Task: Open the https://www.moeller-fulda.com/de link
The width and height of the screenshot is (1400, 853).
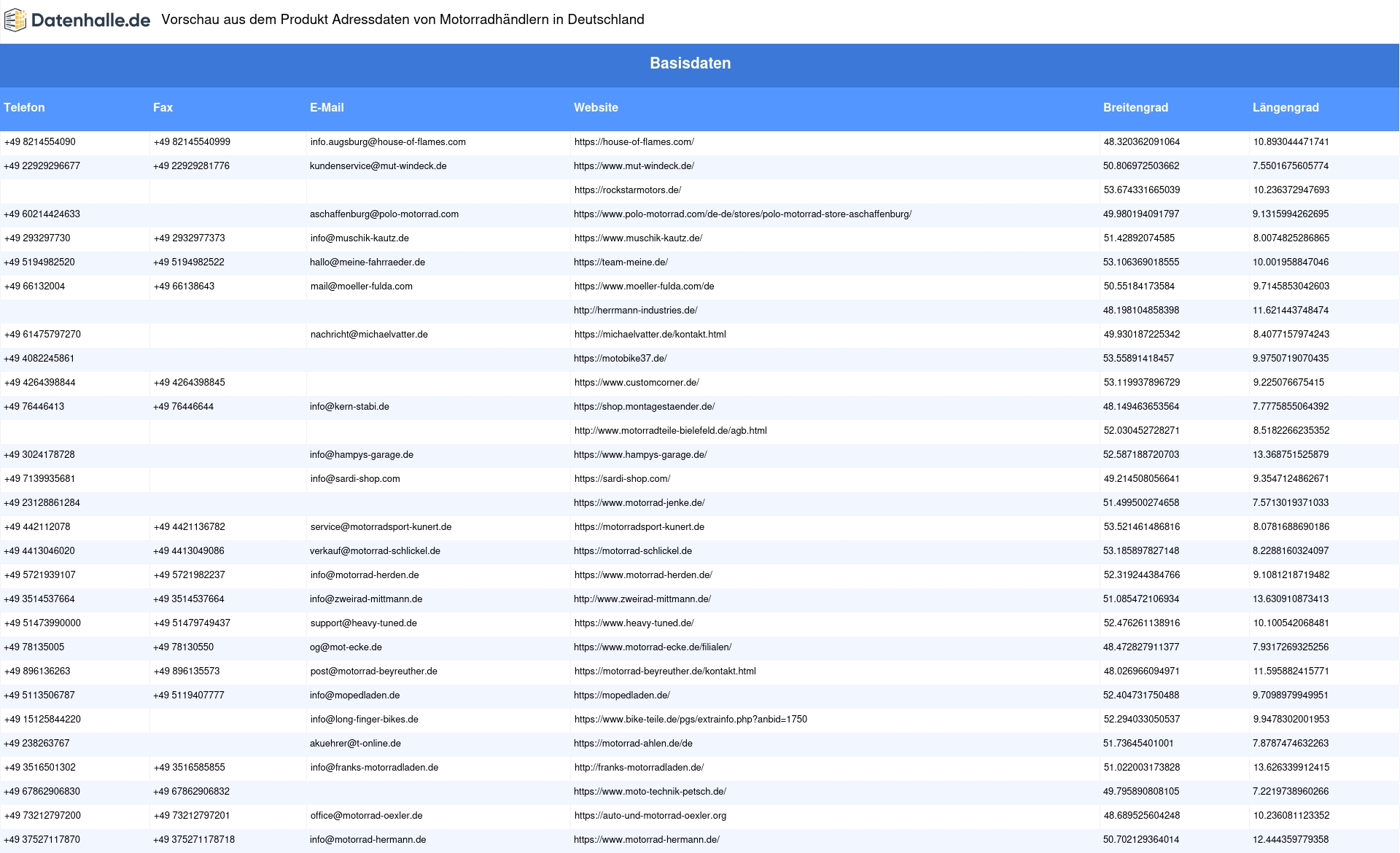Action: tap(644, 287)
